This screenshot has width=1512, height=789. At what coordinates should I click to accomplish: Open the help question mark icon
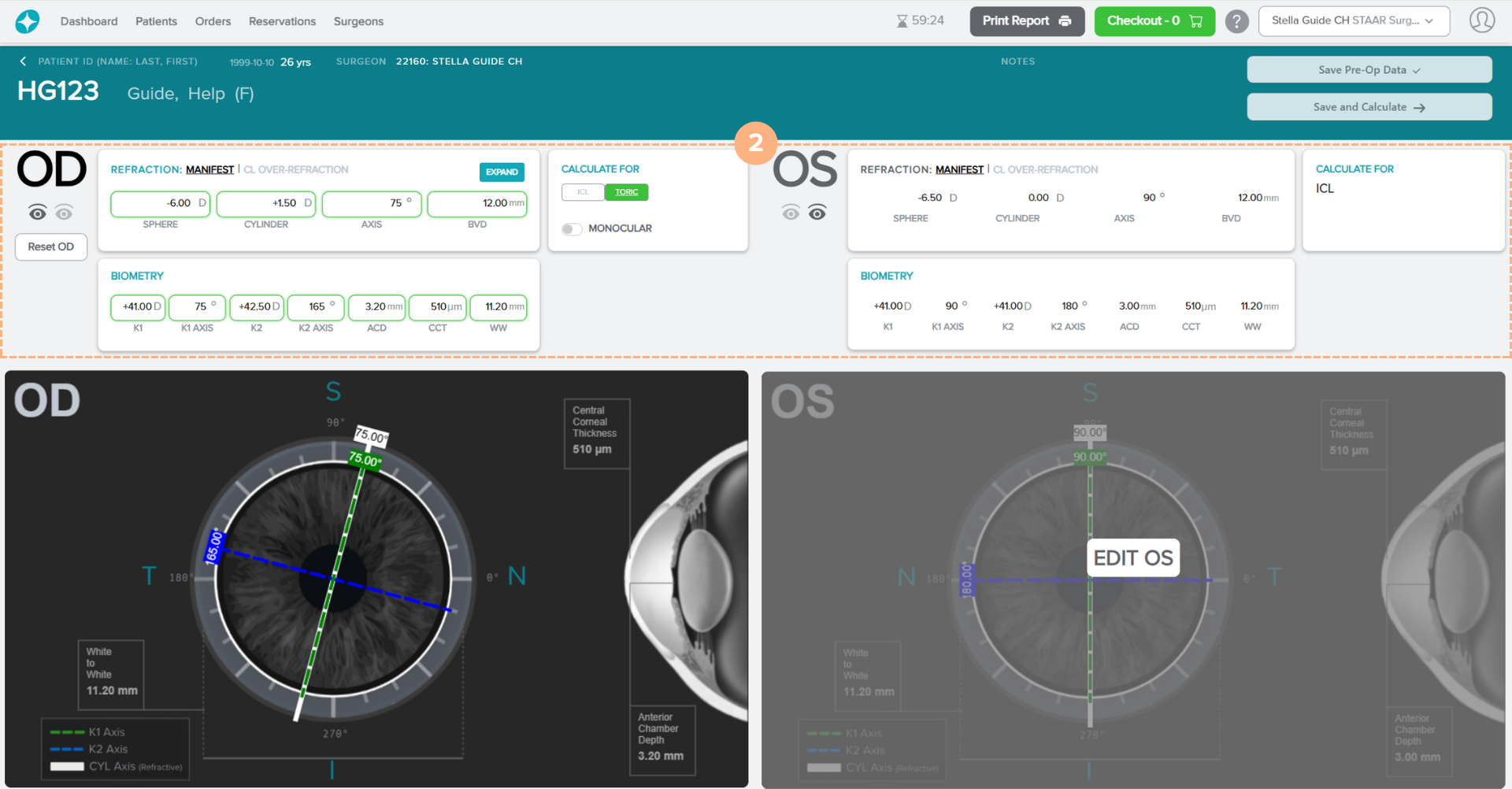tap(1236, 21)
